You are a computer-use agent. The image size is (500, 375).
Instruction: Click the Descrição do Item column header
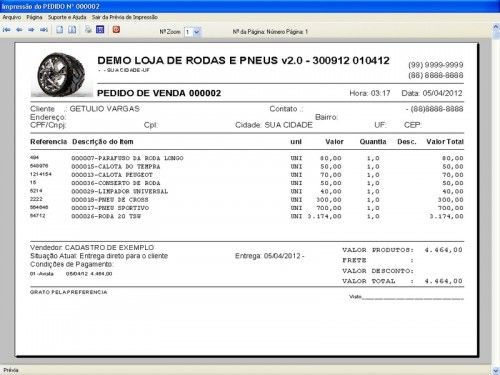103,142
